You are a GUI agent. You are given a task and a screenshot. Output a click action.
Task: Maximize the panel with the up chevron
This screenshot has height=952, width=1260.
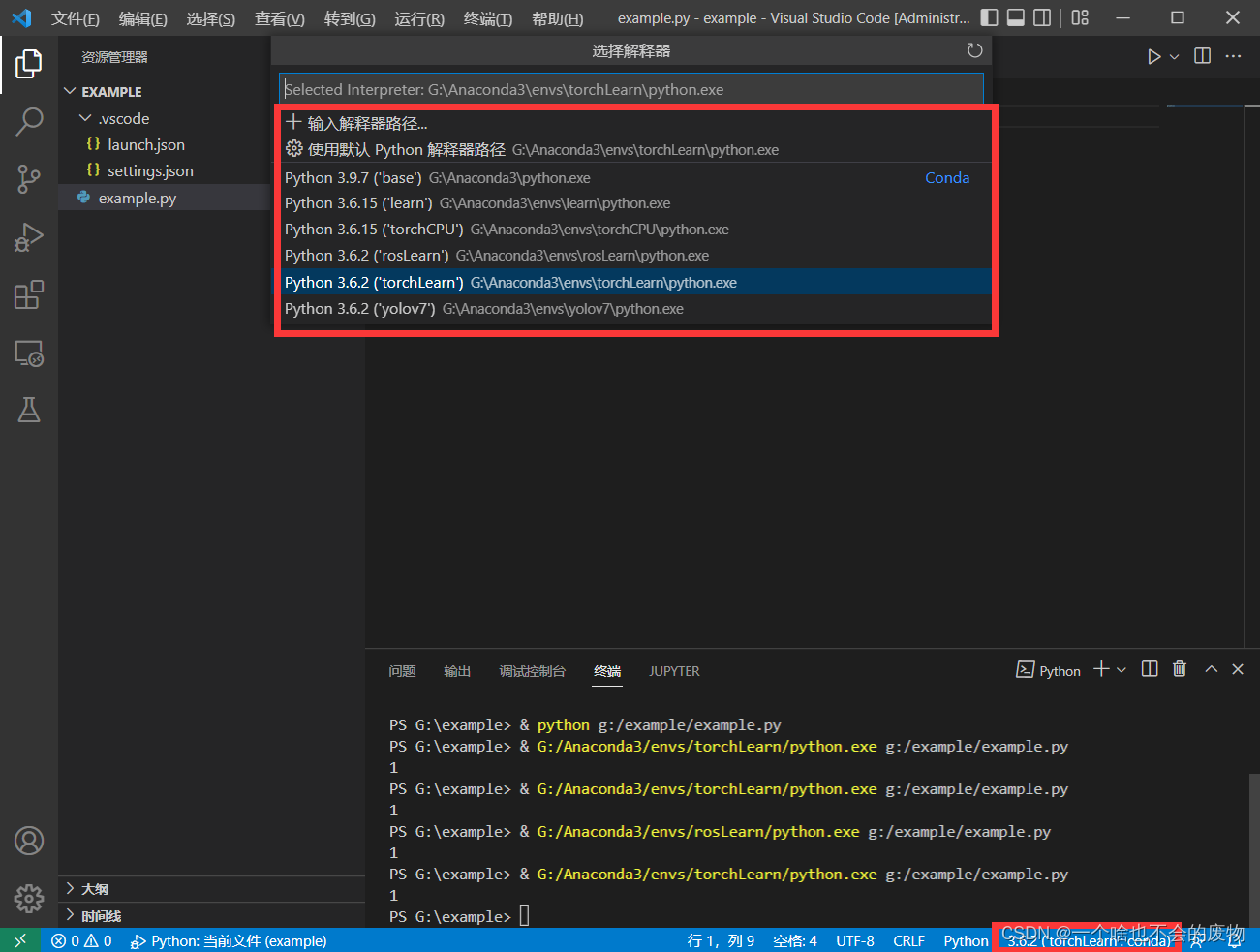coord(1211,669)
